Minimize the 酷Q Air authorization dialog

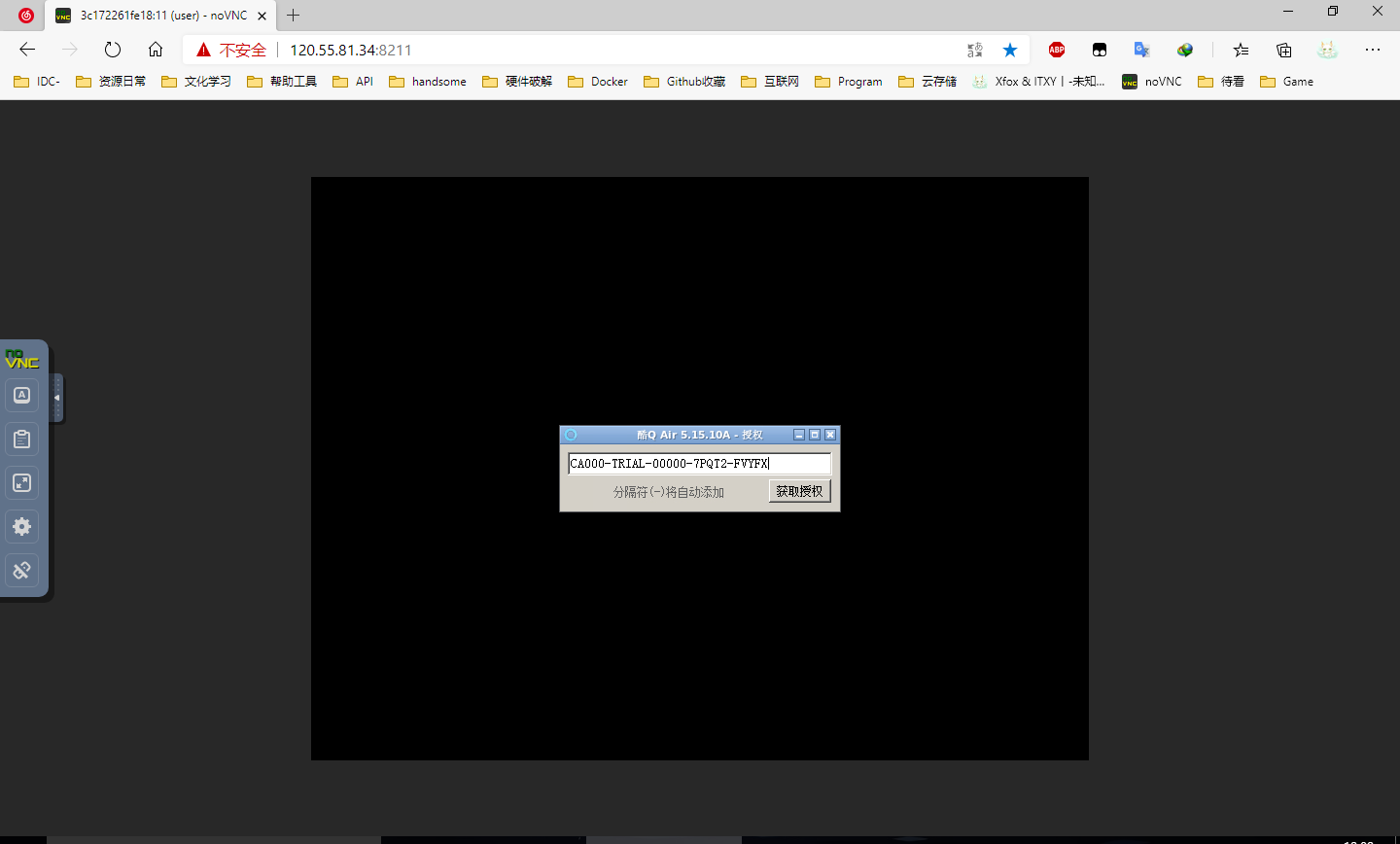(799, 435)
